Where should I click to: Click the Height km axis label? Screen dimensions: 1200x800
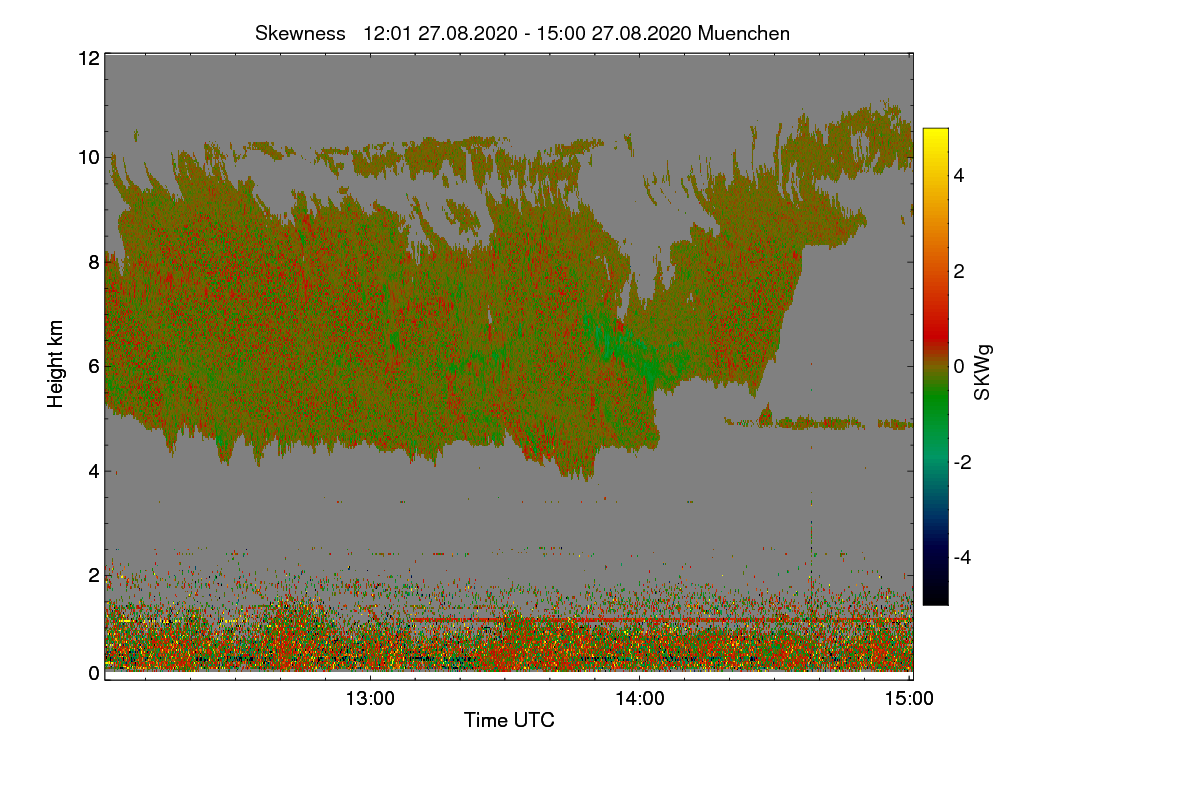[56, 364]
